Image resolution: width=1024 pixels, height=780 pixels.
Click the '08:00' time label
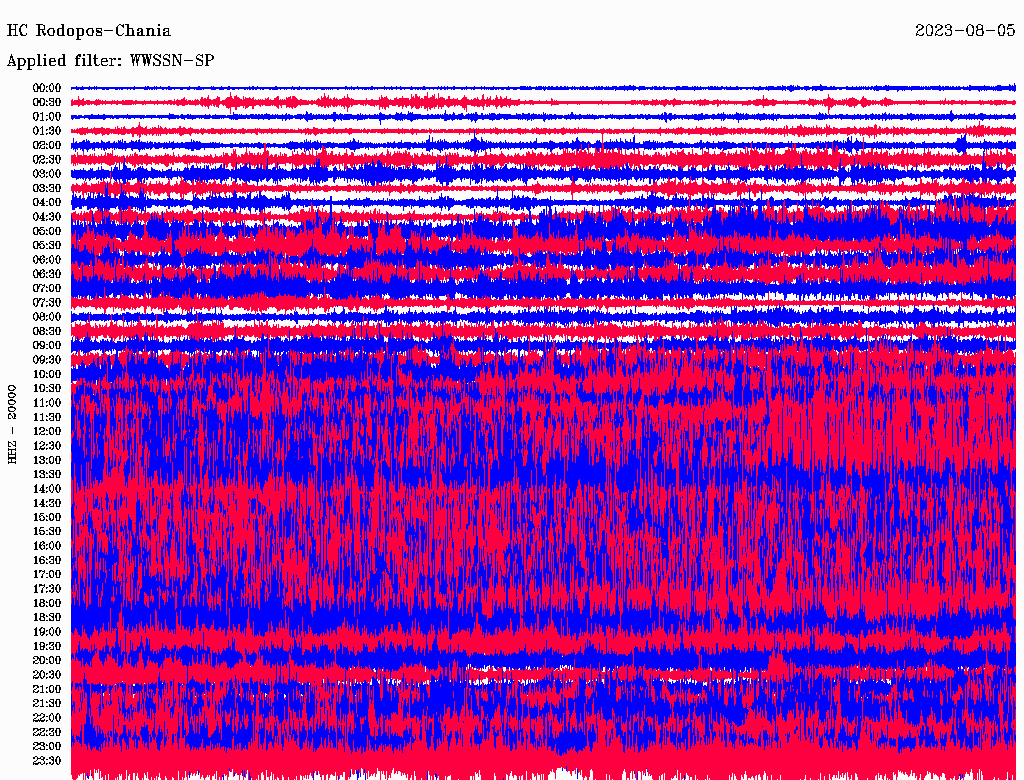point(47,317)
